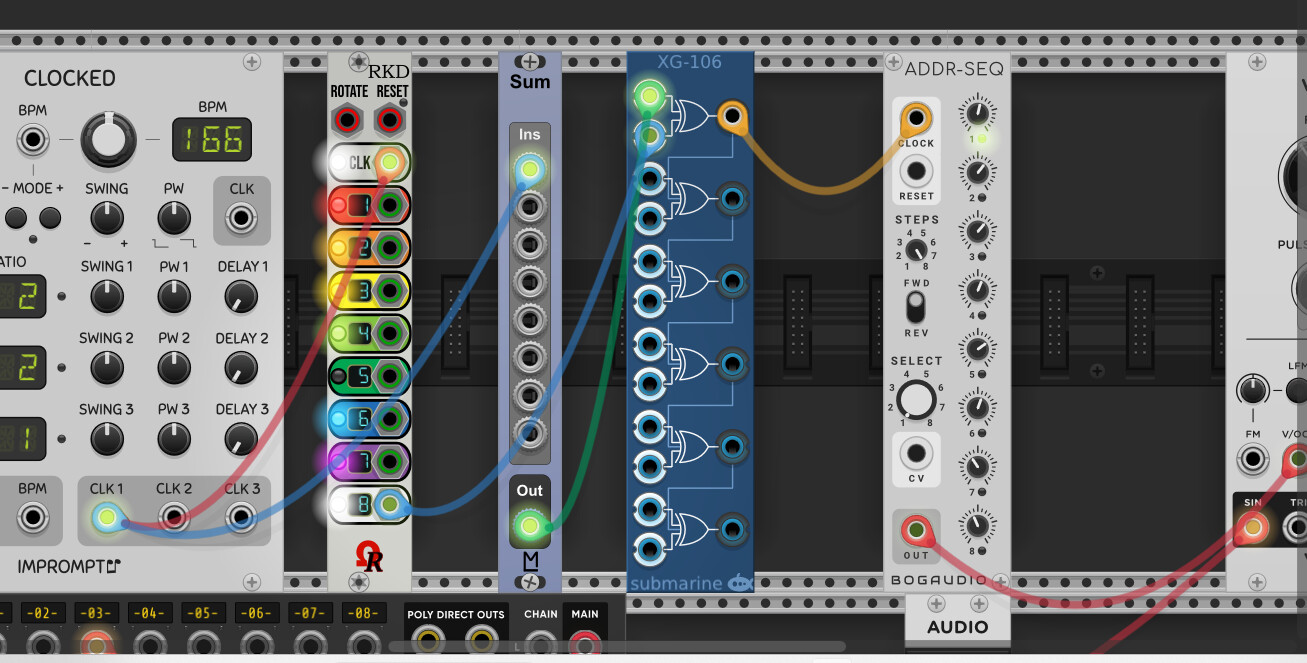Image resolution: width=1307 pixels, height=663 pixels.
Task: Click the first ratio display on Clocked
Action: click(x=23, y=297)
